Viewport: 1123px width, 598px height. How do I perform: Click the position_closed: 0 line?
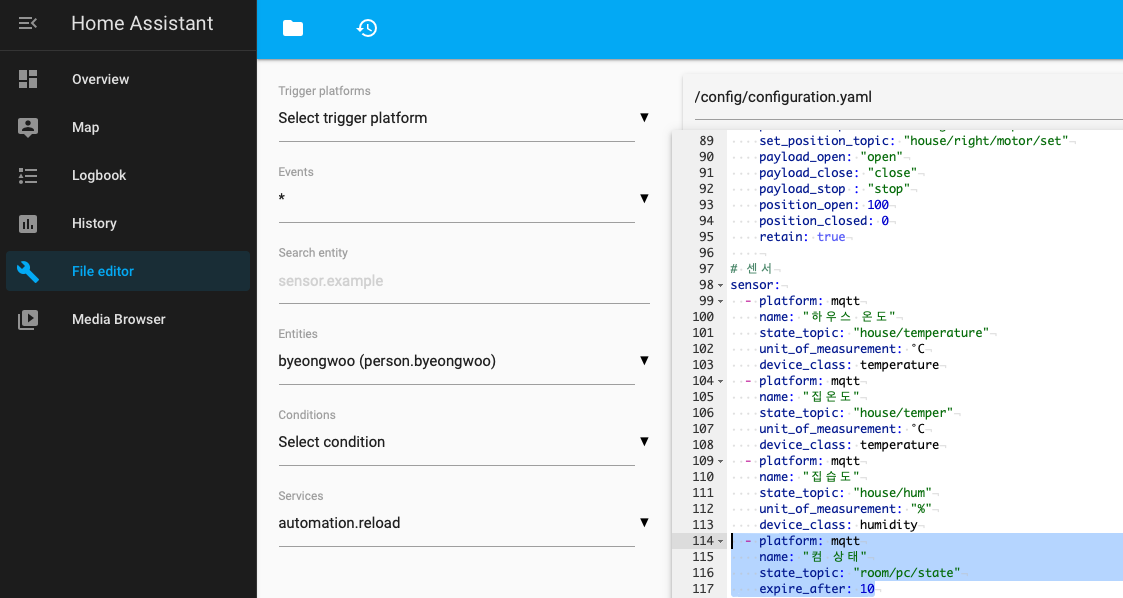pos(824,221)
